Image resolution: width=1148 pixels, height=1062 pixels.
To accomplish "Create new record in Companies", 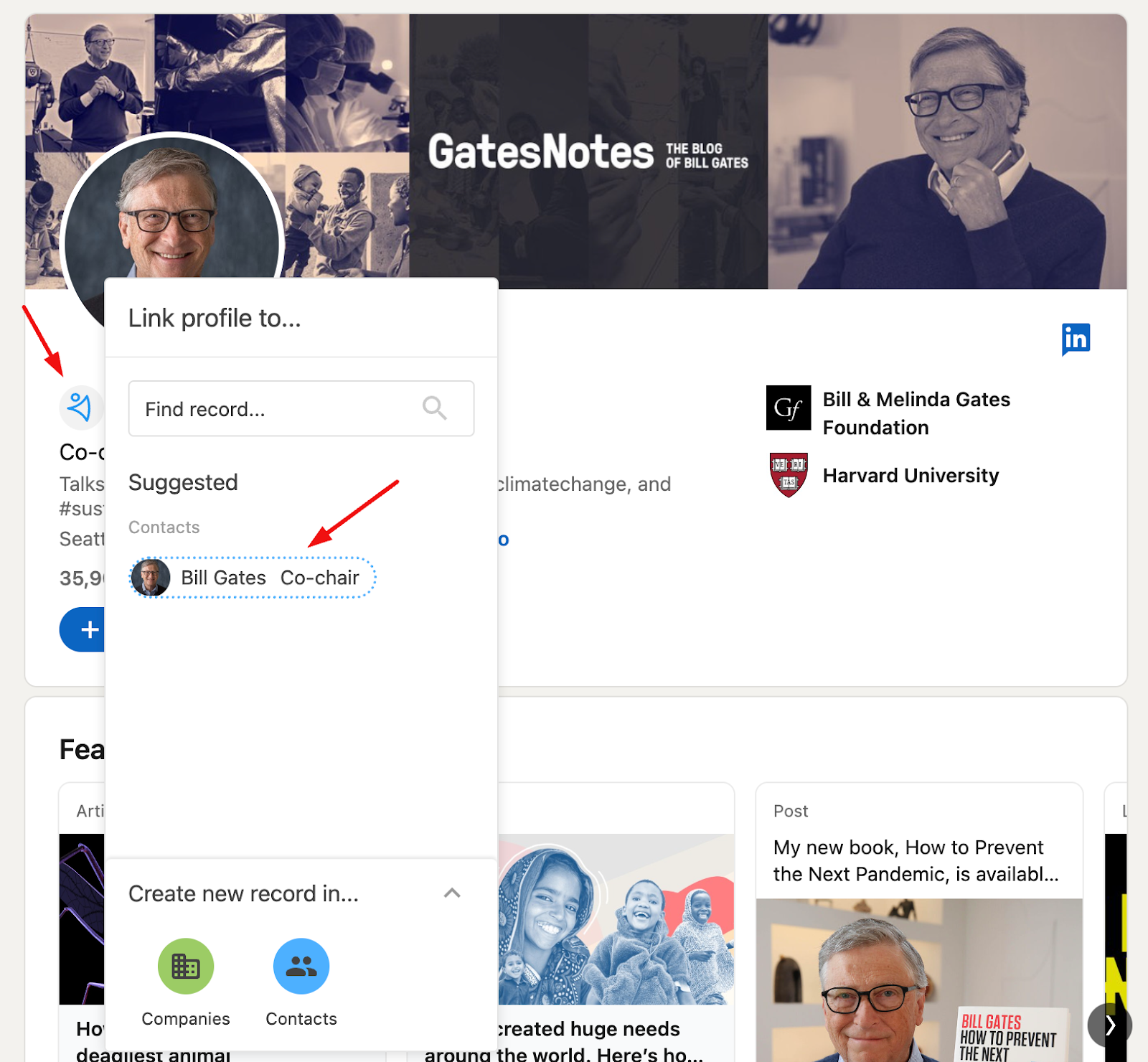I will point(186,966).
